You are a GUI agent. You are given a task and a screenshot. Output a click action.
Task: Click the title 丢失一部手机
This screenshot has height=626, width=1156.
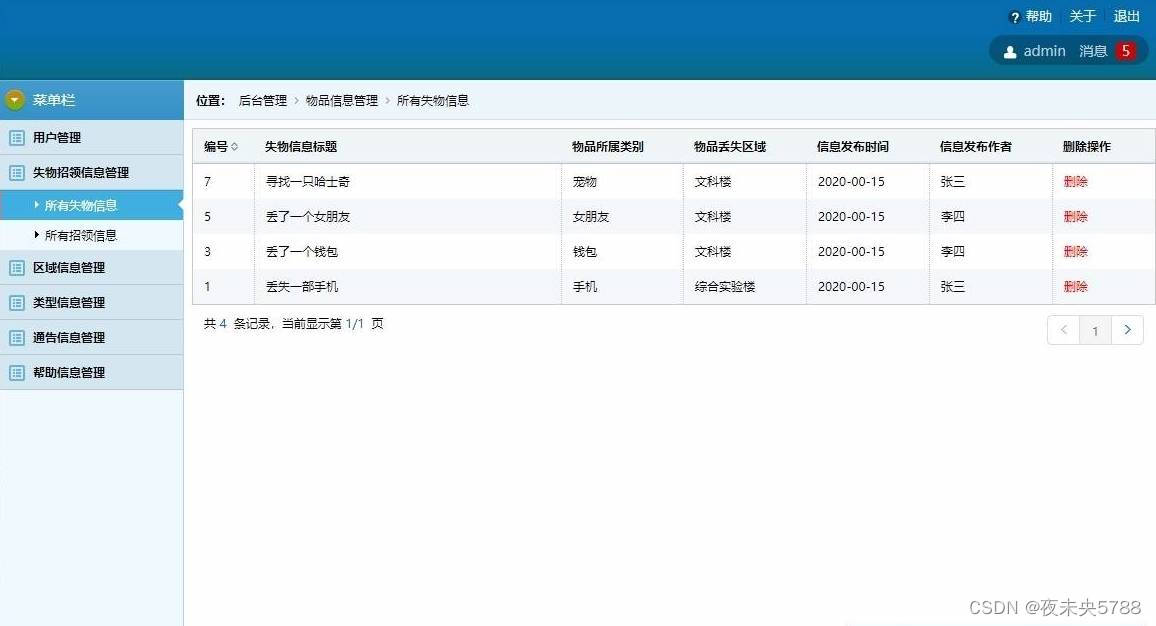click(x=302, y=287)
